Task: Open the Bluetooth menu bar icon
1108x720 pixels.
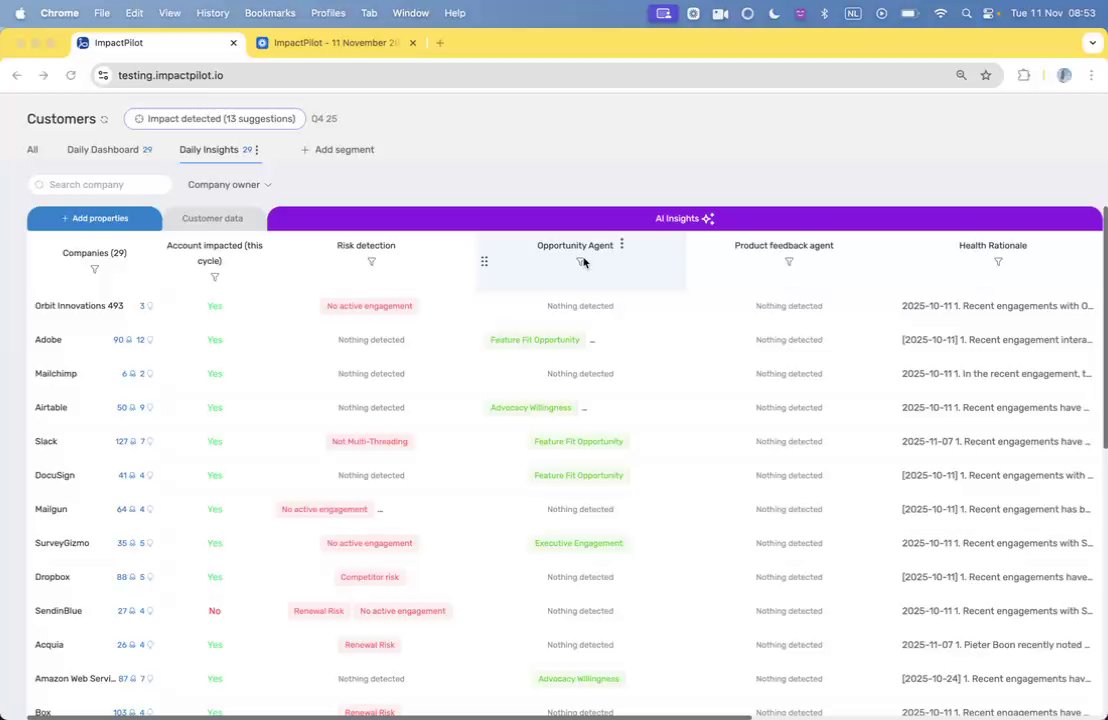Action: coord(824,13)
